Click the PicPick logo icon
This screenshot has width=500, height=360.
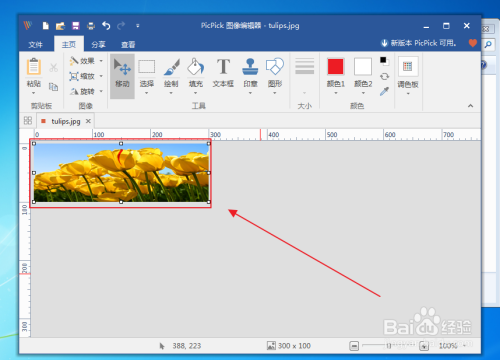point(28,26)
